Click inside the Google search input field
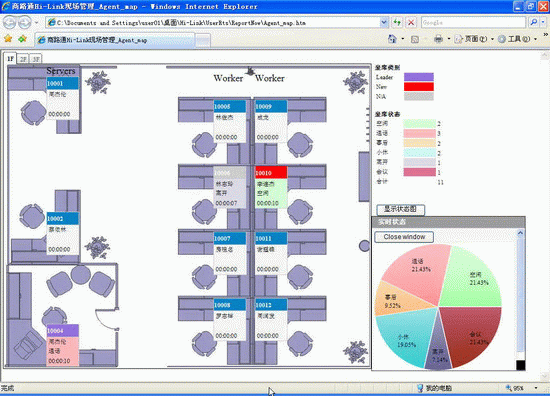The image size is (550, 396). pos(473,23)
